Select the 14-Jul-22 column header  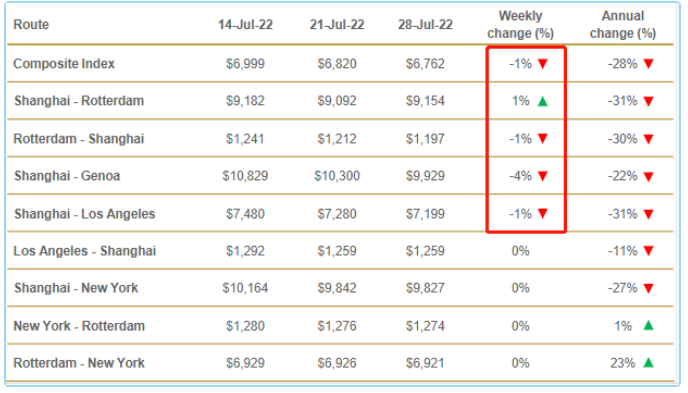[245, 25]
